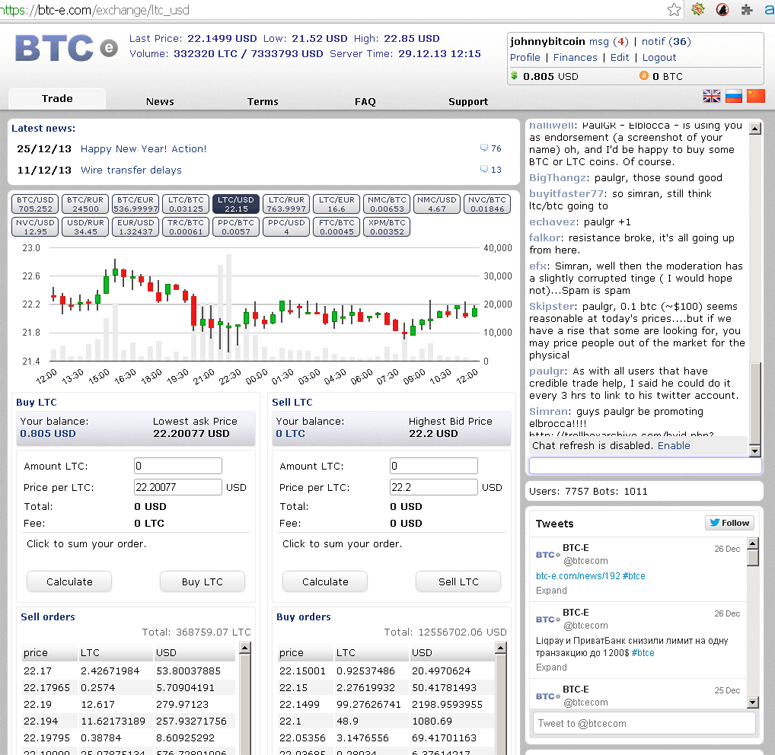
Task: Select the PPC/USD pair
Action: coord(286,227)
